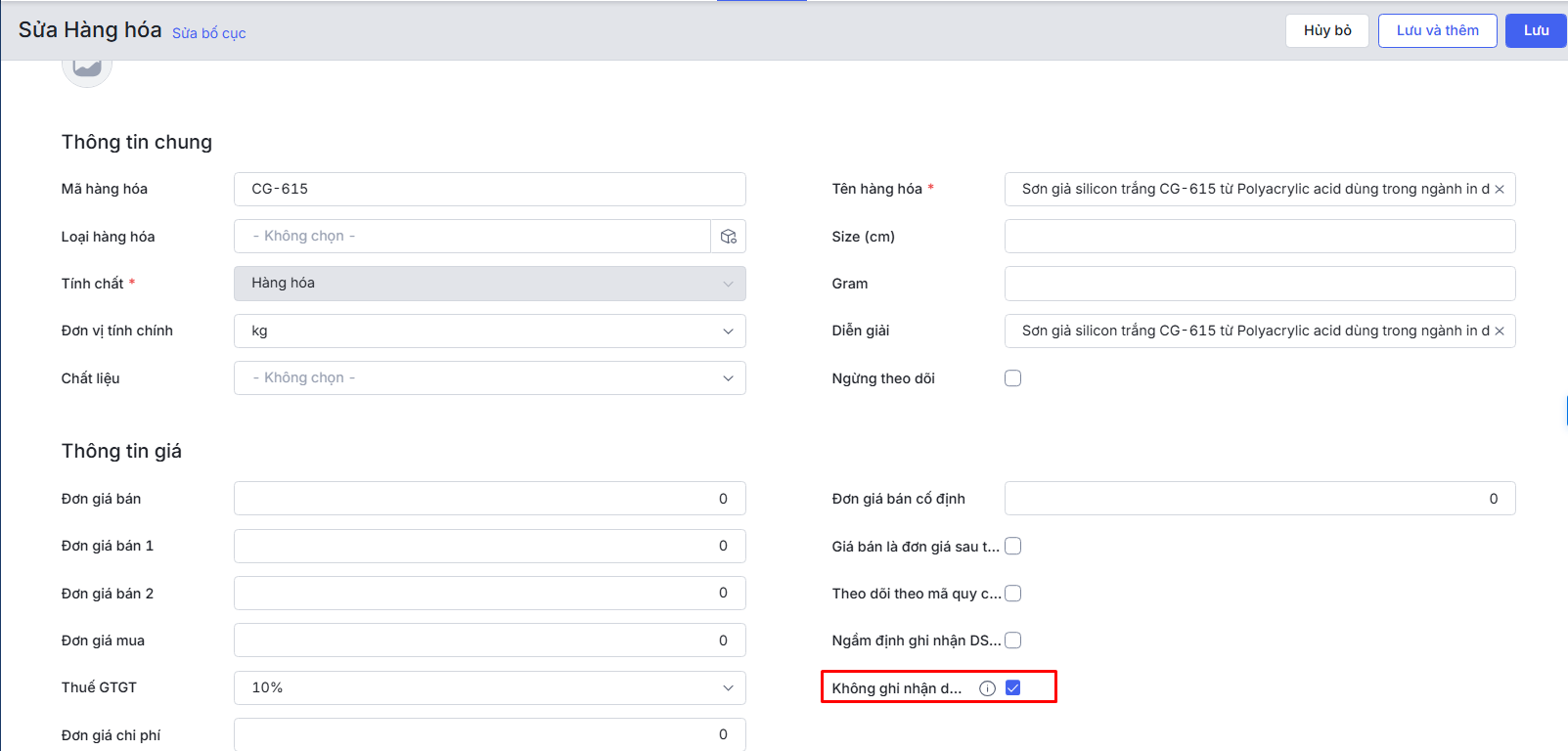Image resolution: width=1568 pixels, height=751 pixels.
Task: Check the Ngầm định ghi nhận DS checkbox
Action: click(1012, 641)
